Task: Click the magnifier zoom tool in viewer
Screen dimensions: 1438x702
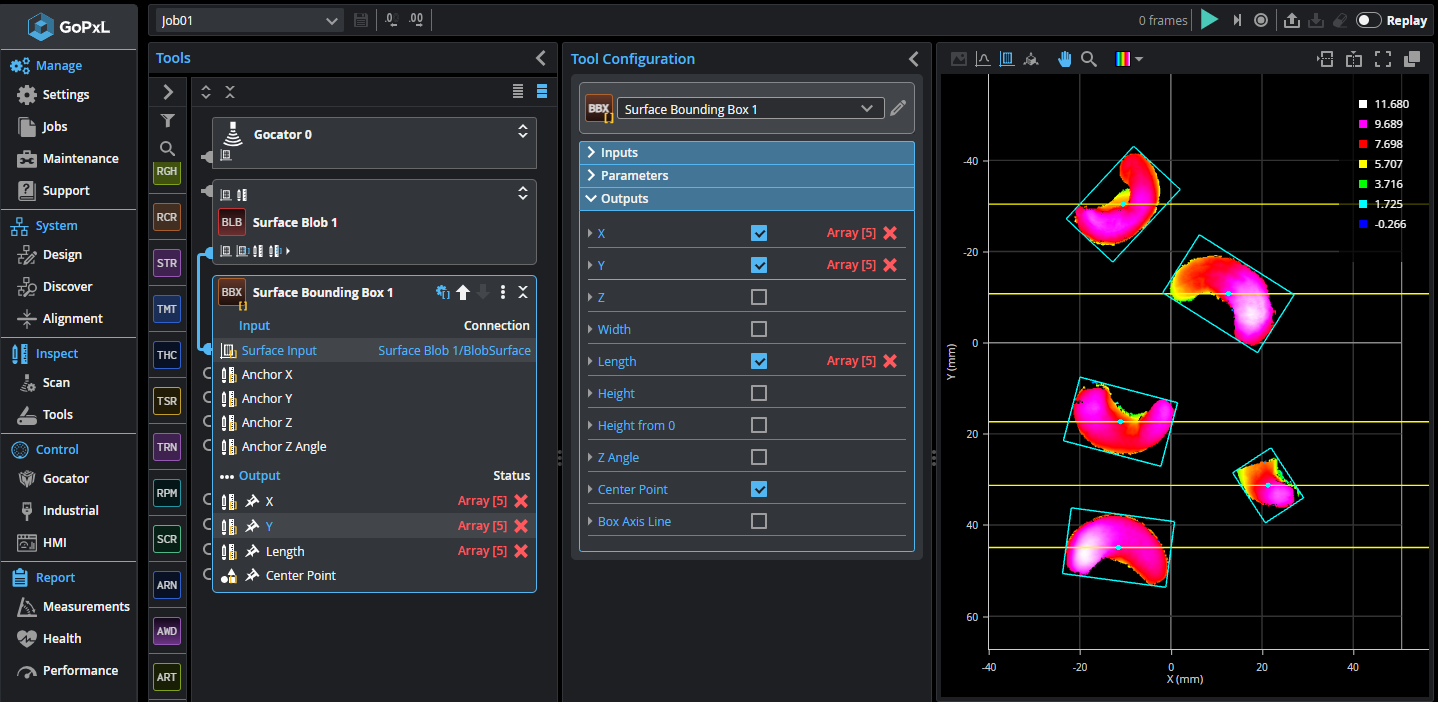Action: click(x=1089, y=59)
